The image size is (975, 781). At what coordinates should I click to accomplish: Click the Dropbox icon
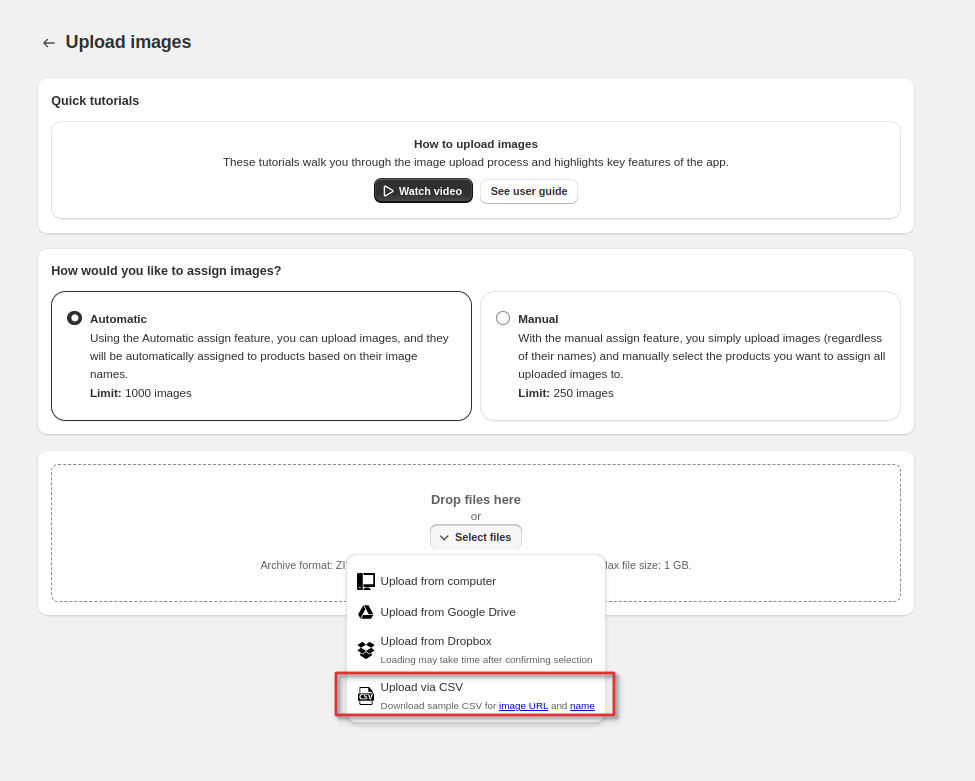[x=366, y=650]
